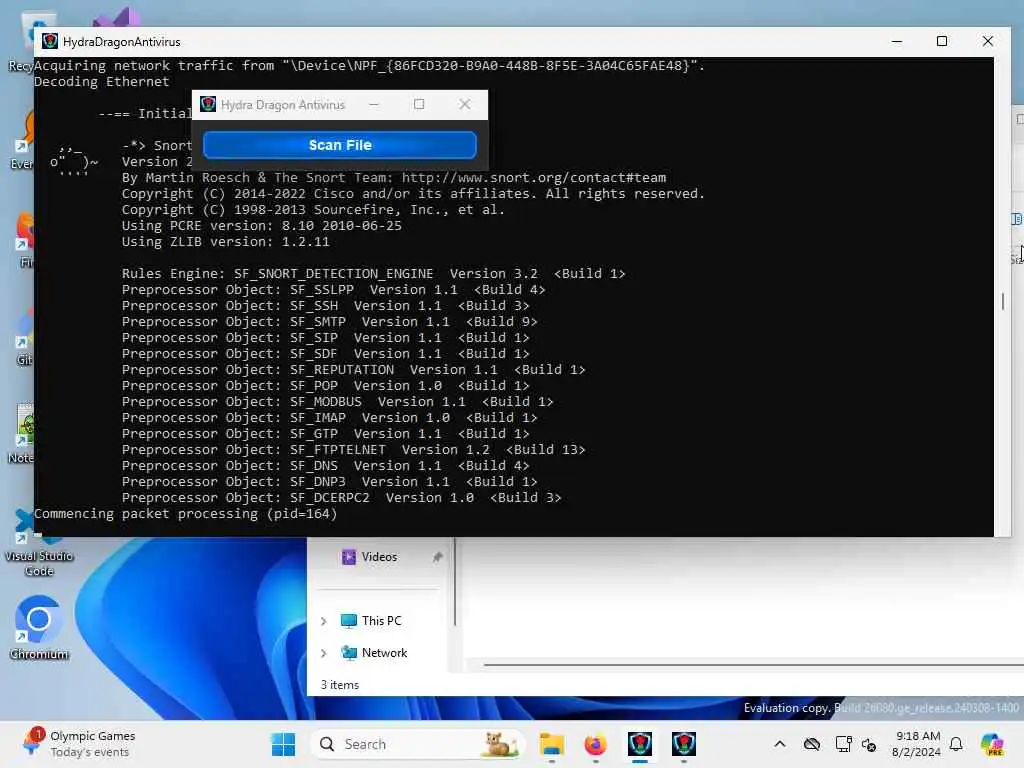Minimize the Hydra Dragon Antivirus dialog
This screenshot has height=768, width=1024.
374,104
